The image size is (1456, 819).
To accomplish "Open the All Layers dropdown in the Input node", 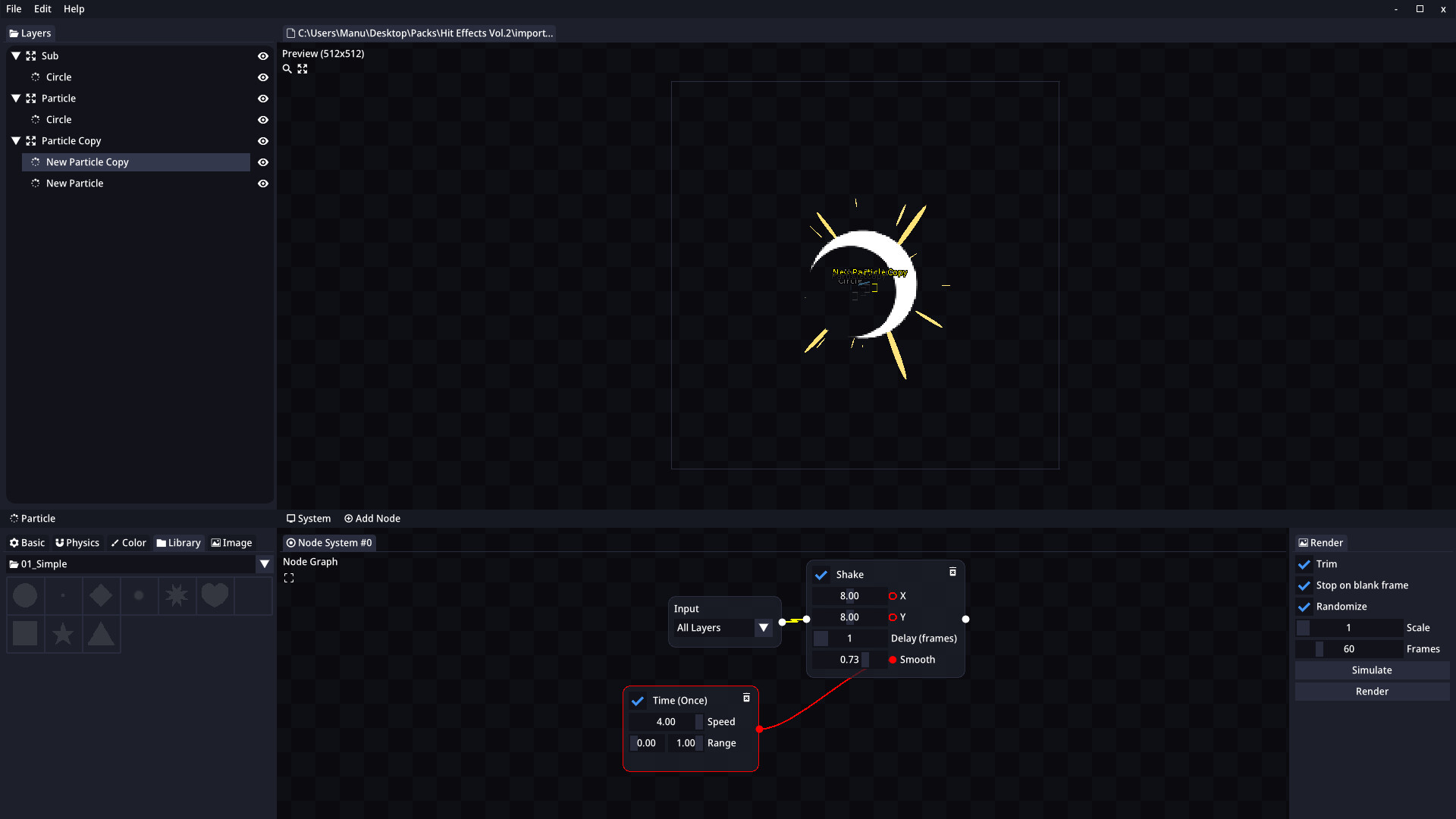I will tap(764, 628).
